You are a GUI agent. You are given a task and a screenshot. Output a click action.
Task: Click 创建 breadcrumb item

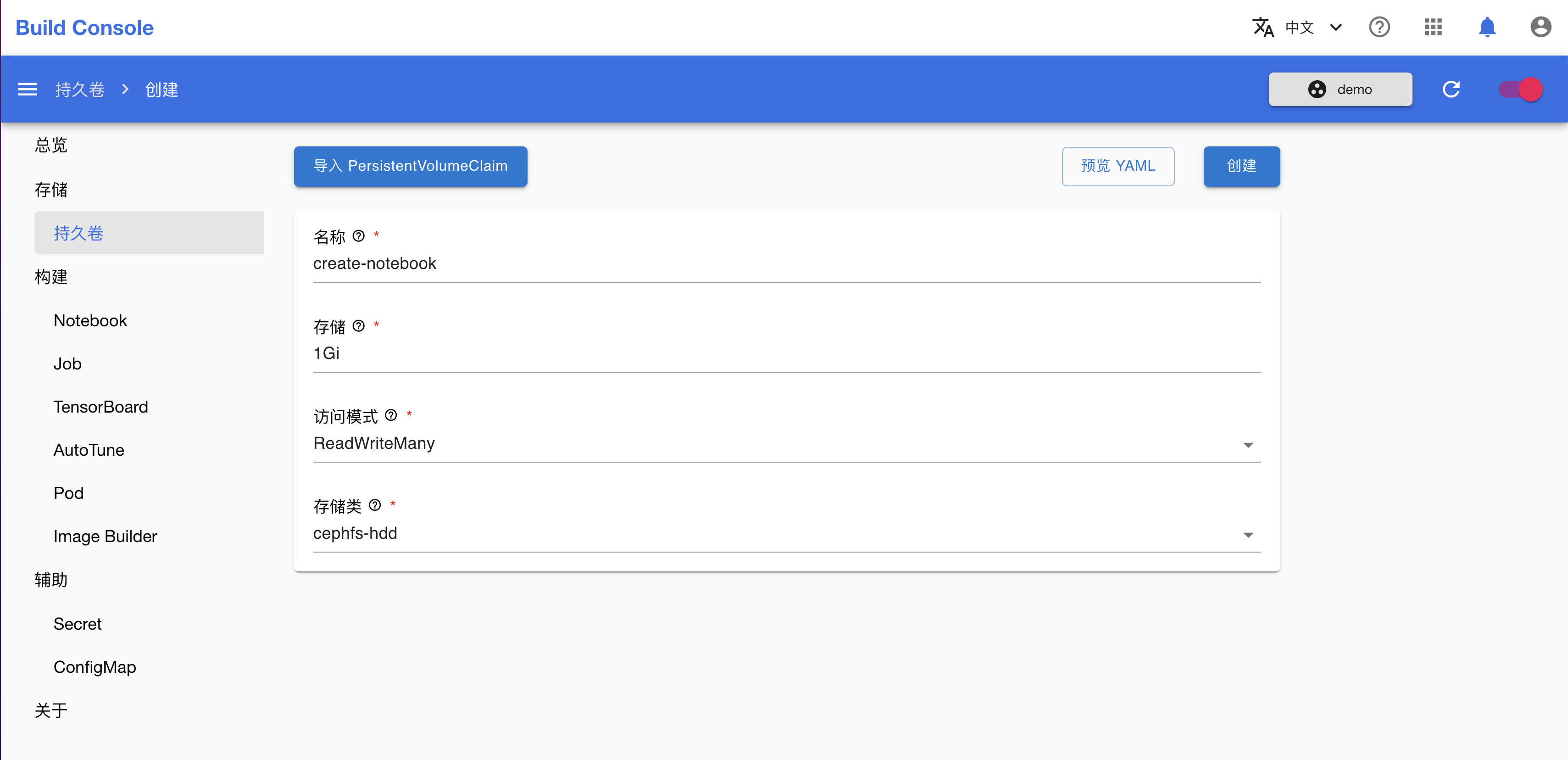tap(161, 89)
